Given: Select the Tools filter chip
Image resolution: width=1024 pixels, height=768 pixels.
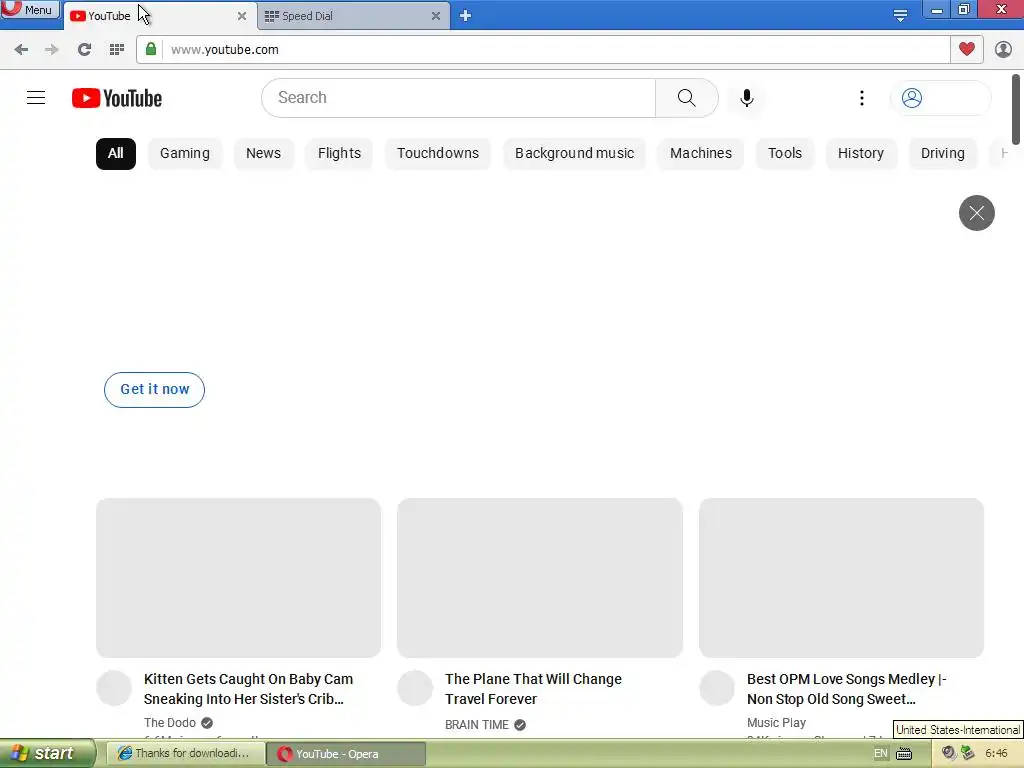Looking at the screenshot, I should [x=784, y=153].
